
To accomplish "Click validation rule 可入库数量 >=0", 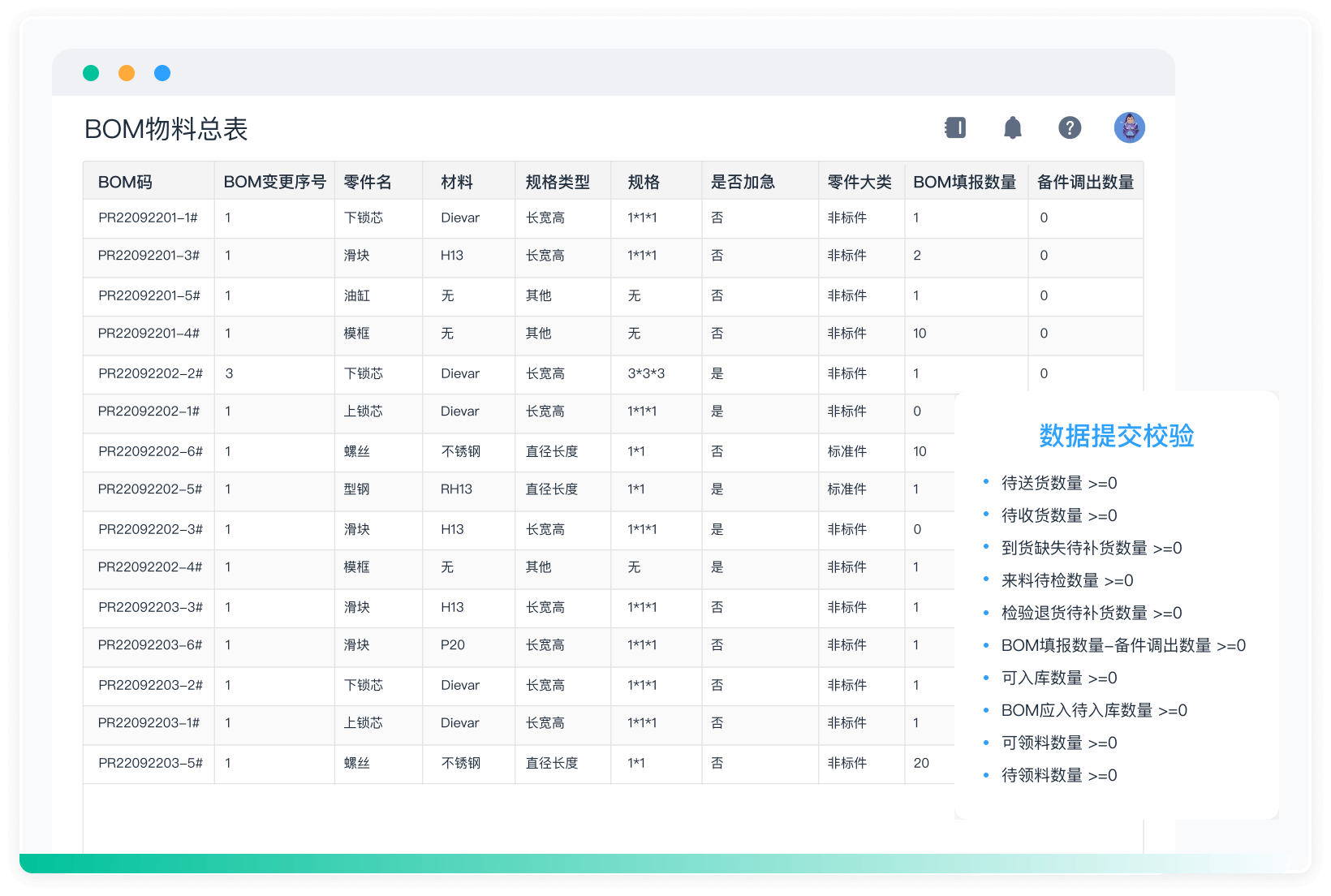I will point(1058,678).
